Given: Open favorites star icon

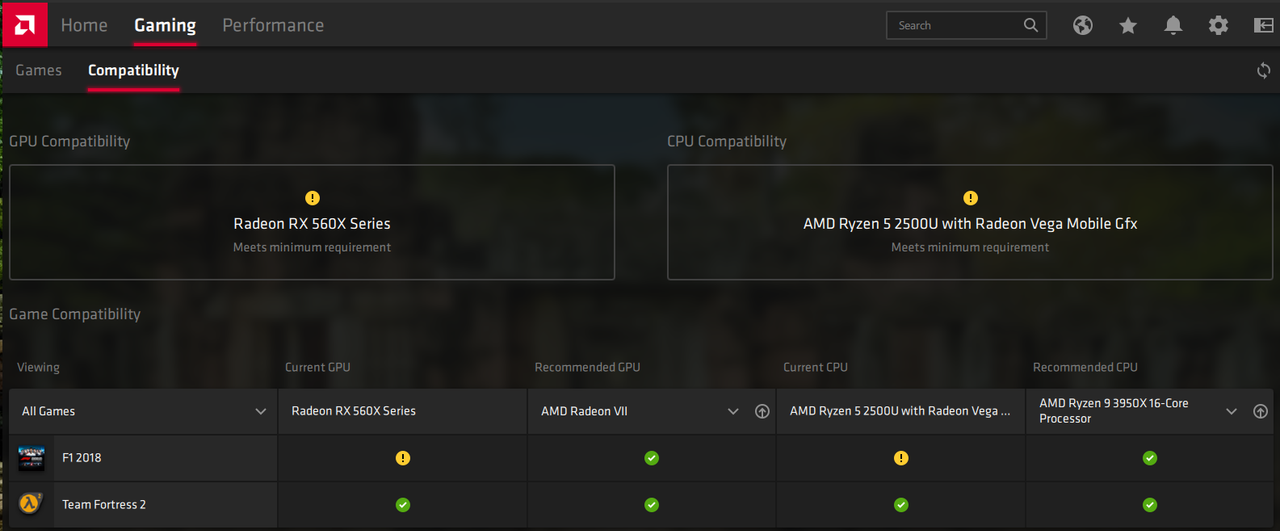Looking at the screenshot, I should (x=1128, y=26).
